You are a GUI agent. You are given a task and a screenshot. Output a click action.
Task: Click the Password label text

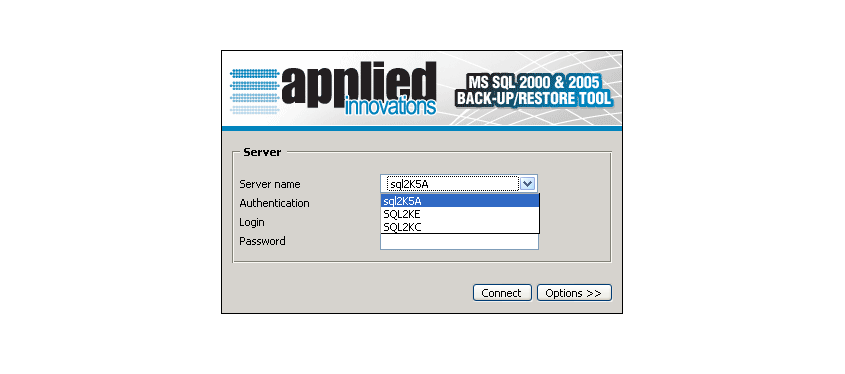coord(262,241)
